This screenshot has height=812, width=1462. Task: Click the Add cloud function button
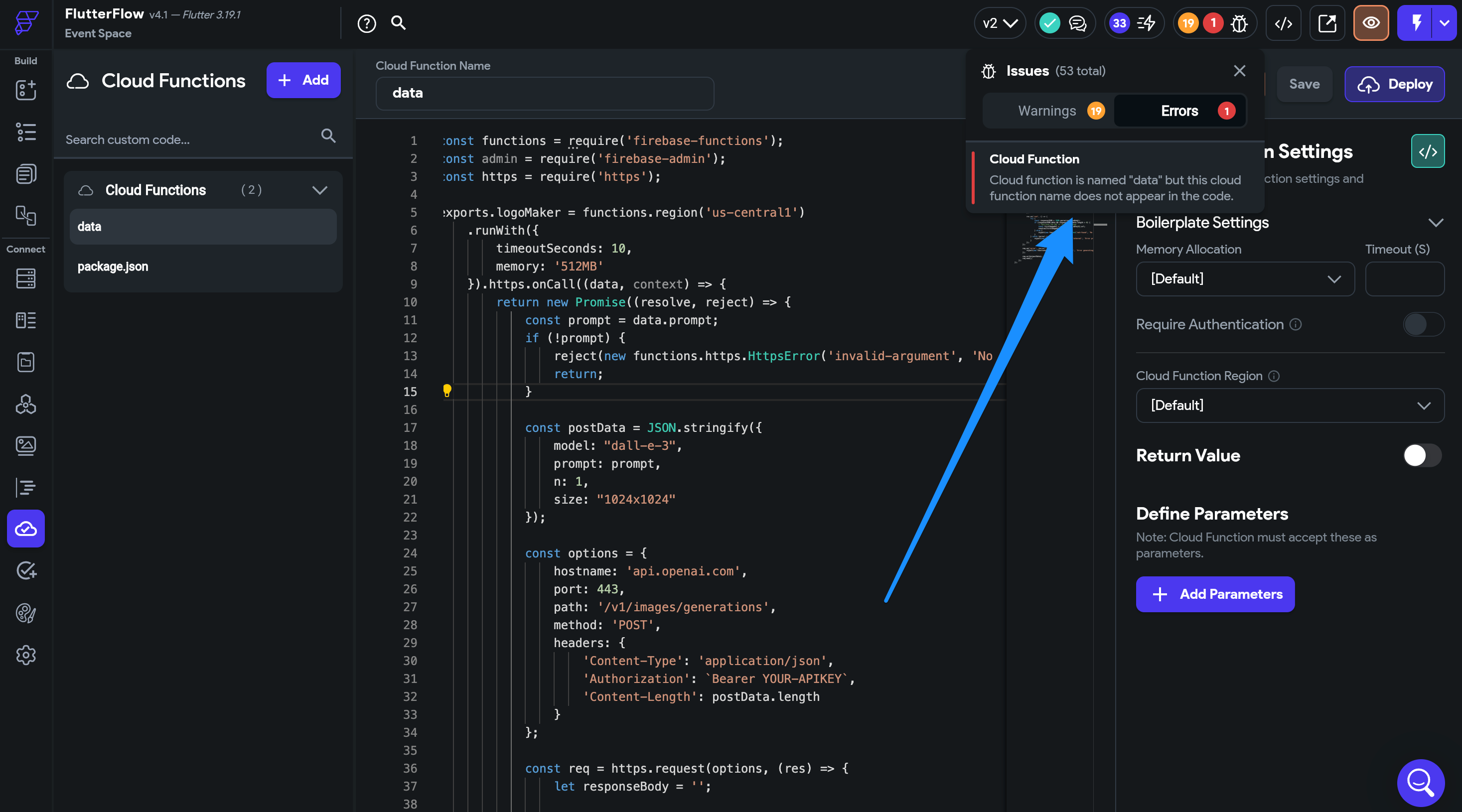pyautogui.click(x=303, y=80)
